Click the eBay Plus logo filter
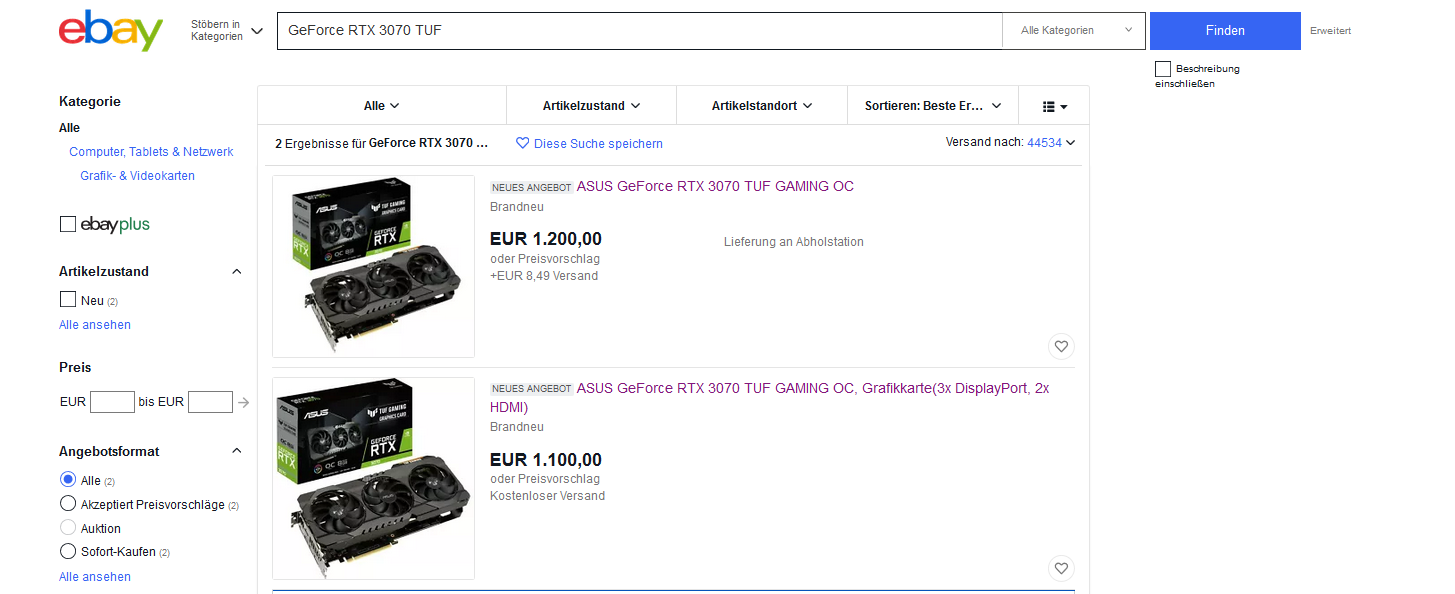Viewport: 1455px width, 594px height. (115, 224)
